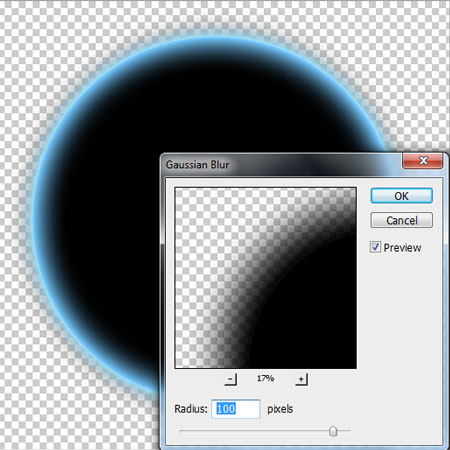The width and height of the screenshot is (450, 450).
Task: Click the 'Radius:' label
Action: [x=191, y=409]
